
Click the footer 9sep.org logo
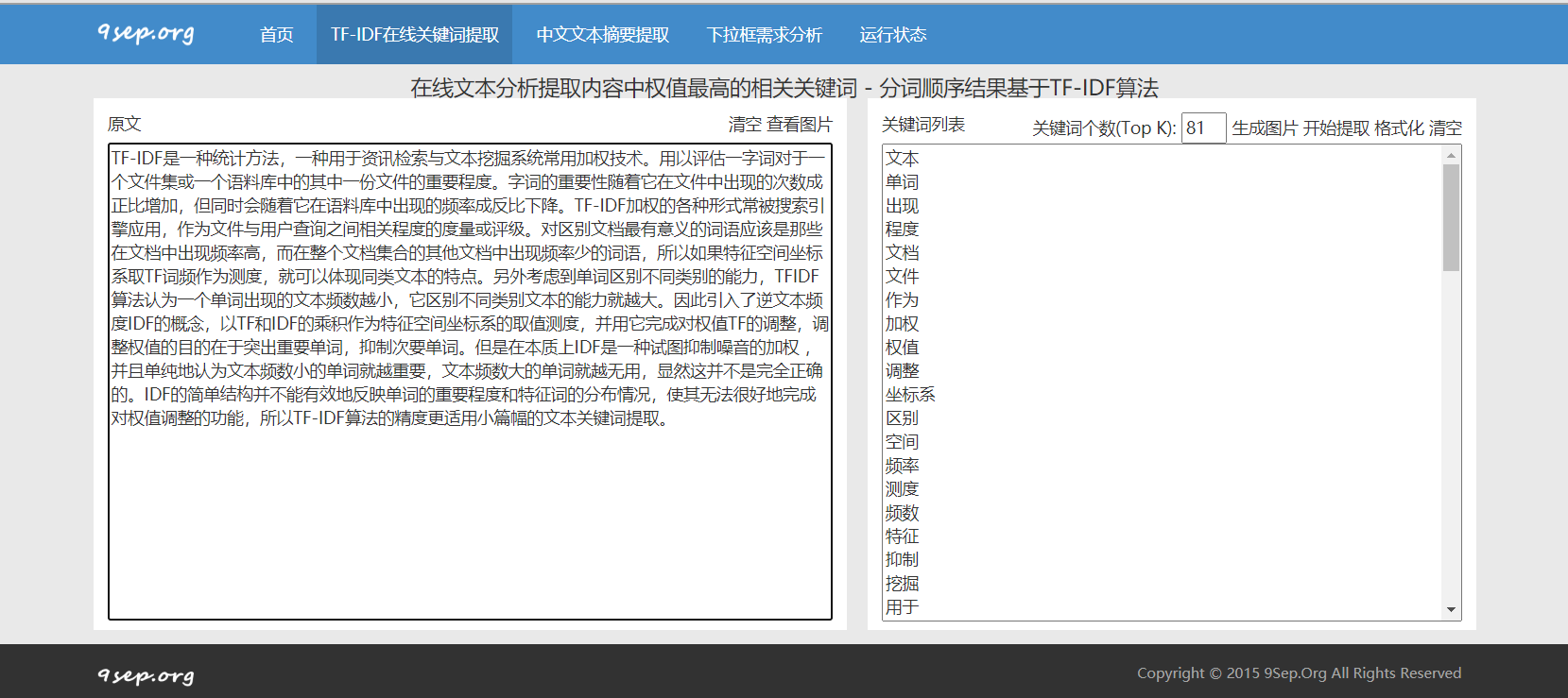click(x=146, y=675)
